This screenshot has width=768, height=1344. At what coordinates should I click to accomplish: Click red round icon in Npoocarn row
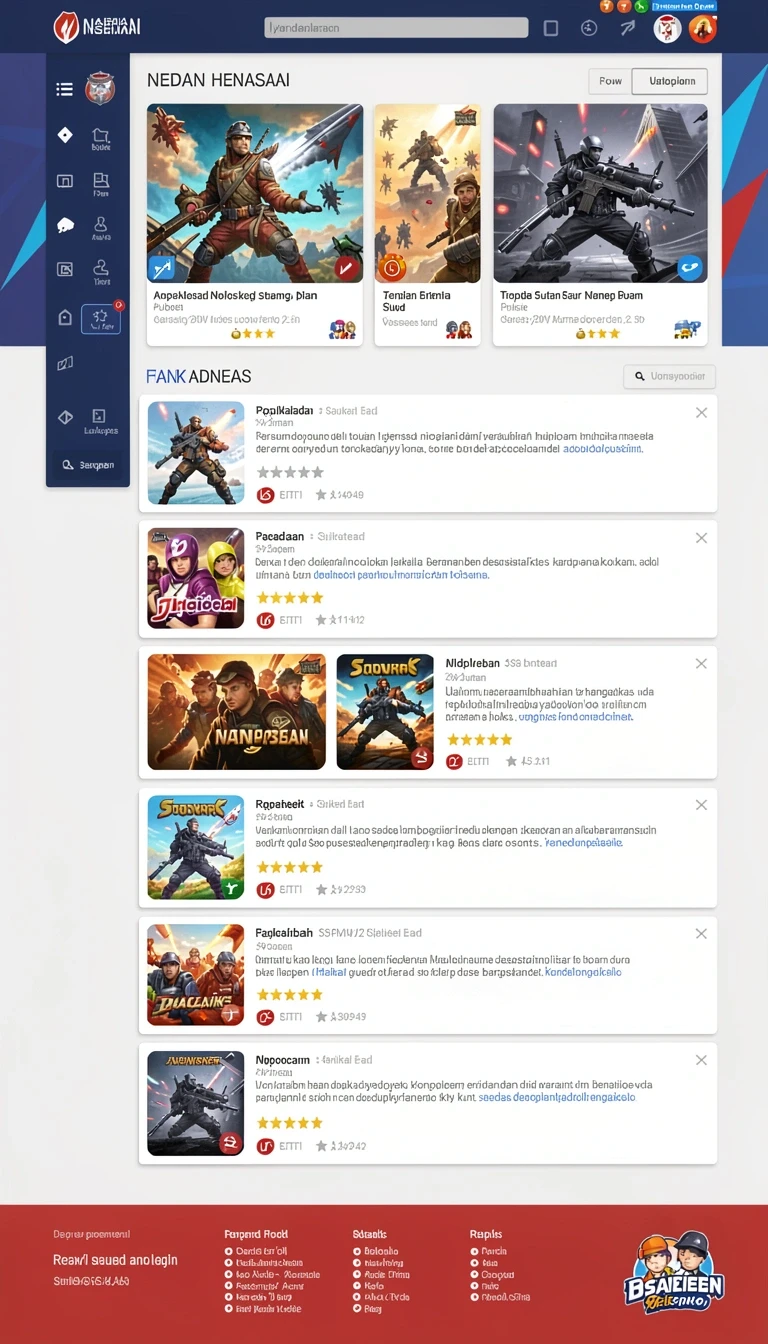tap(265, 1146)
